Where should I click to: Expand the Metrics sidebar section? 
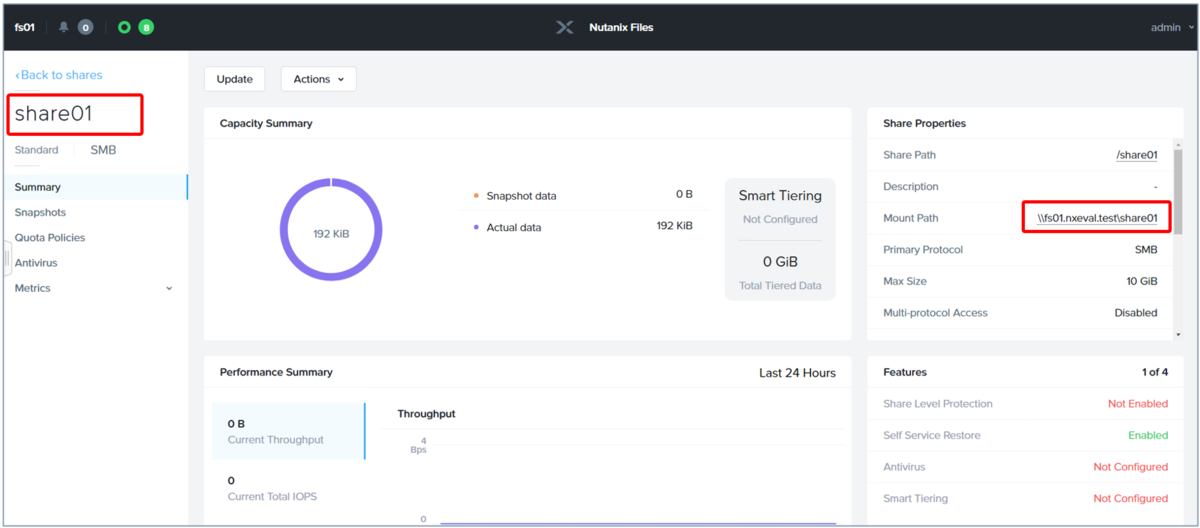[x=95, y=288]
